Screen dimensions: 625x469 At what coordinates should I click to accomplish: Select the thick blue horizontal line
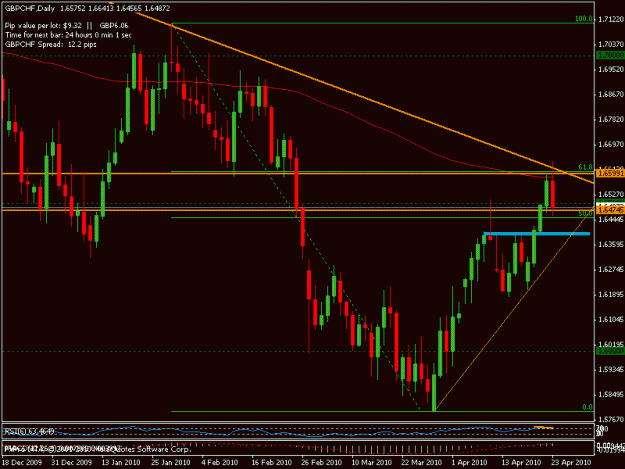coord(537,234)
